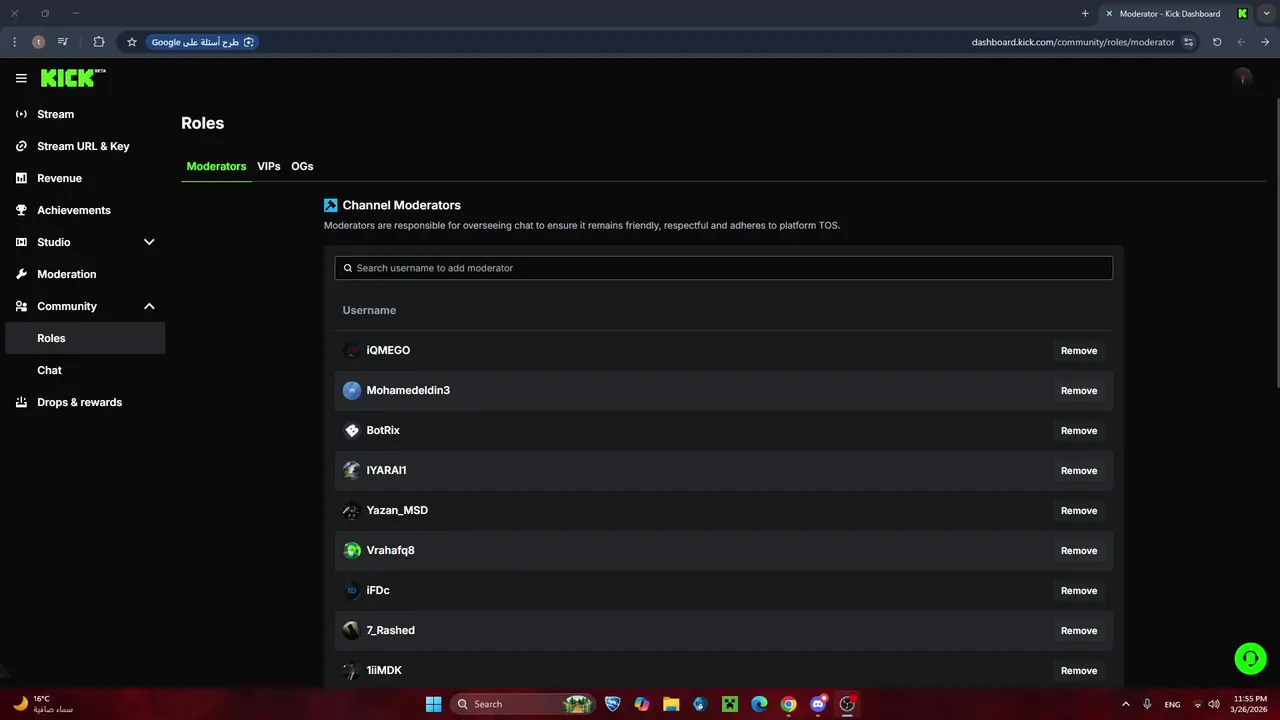Viewport: 1280px width, 720px height.
Task: Remove 1iiMDK as moderator
Action: click(1079, 671)
